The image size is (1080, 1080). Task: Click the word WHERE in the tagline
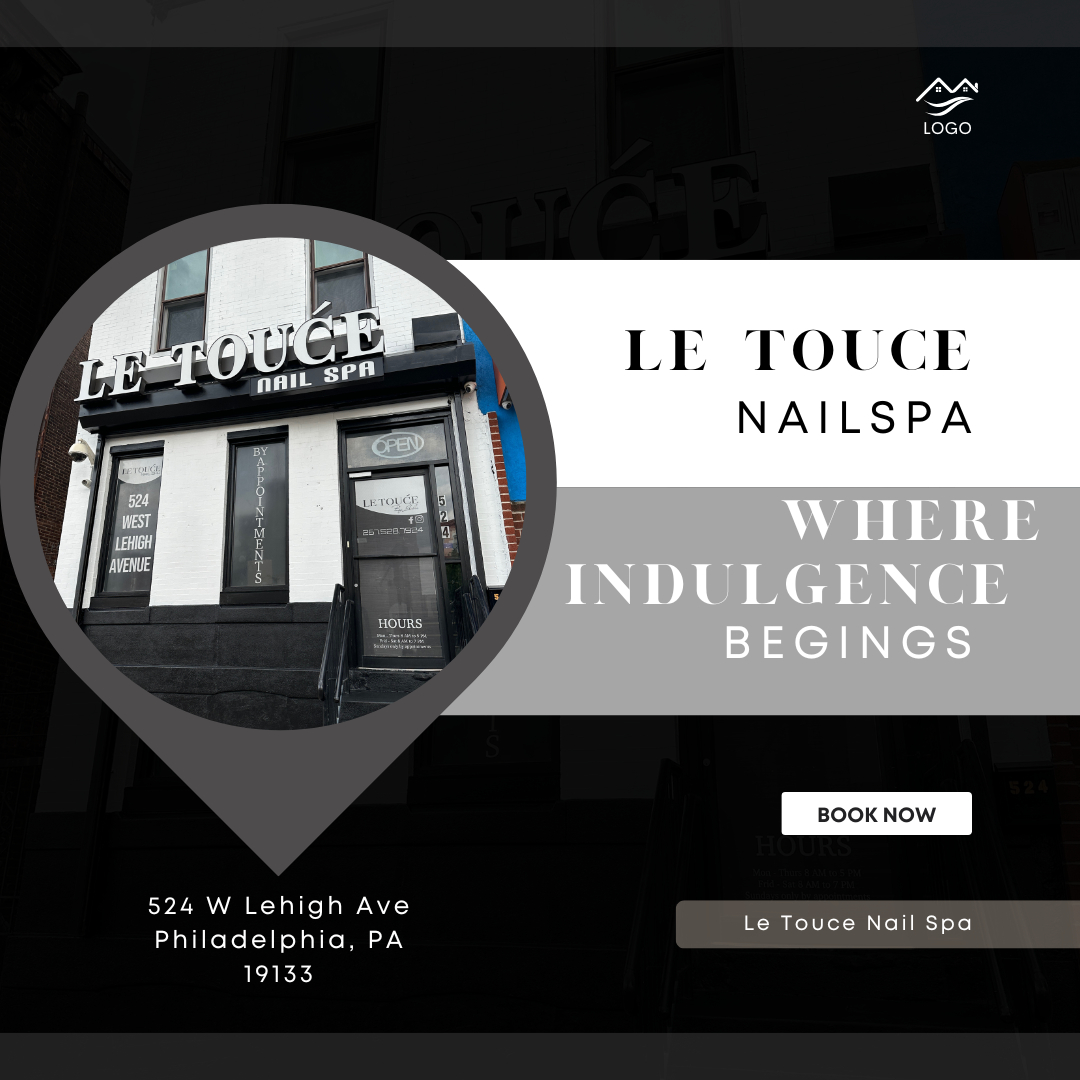click(x=911, y=520)
